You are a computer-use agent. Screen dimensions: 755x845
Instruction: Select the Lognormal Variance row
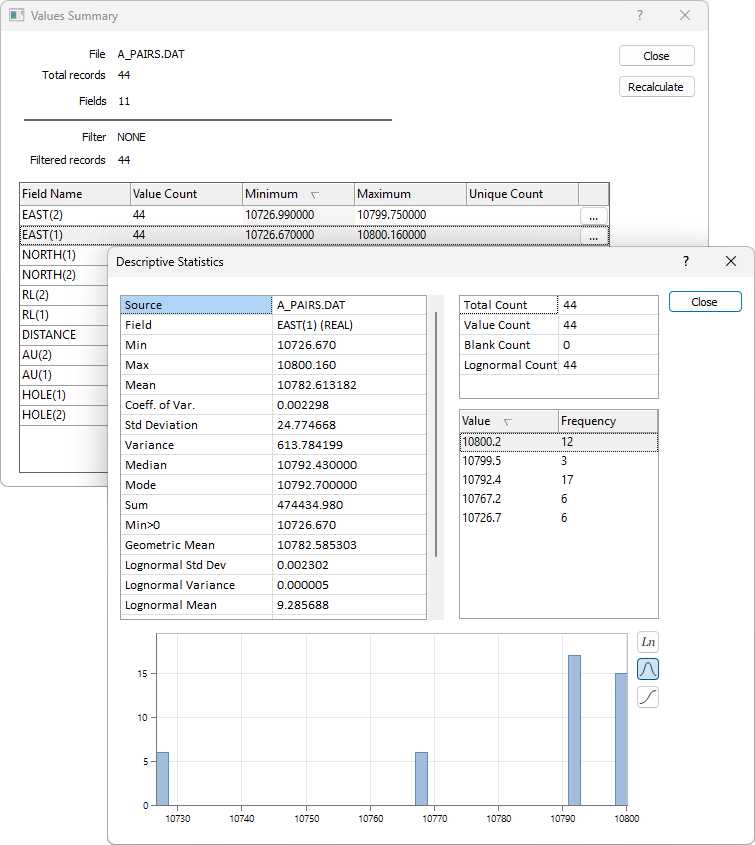(273, 585)
